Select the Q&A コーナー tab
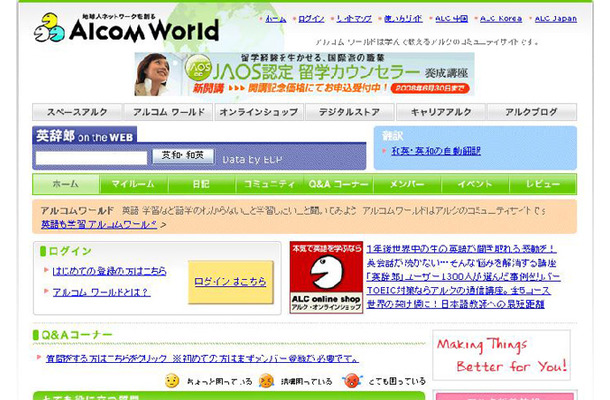Image resolution: width=610 pixels, height=400 pixels. click(x=338, y=184)
